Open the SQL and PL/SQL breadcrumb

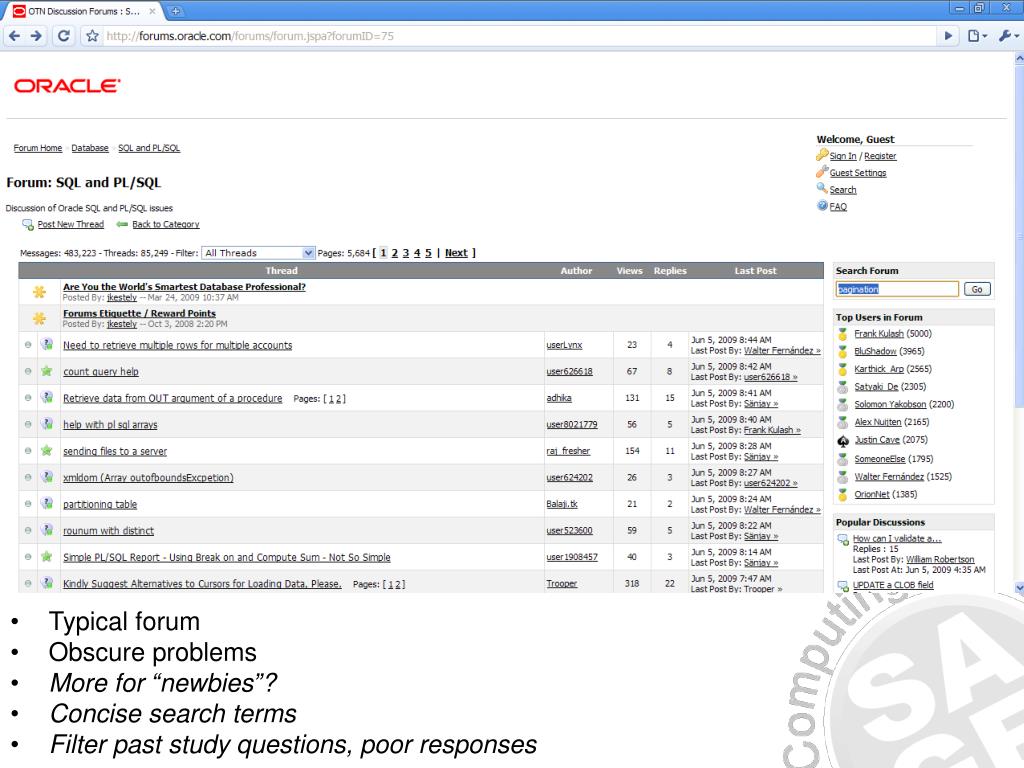[149, 148]
